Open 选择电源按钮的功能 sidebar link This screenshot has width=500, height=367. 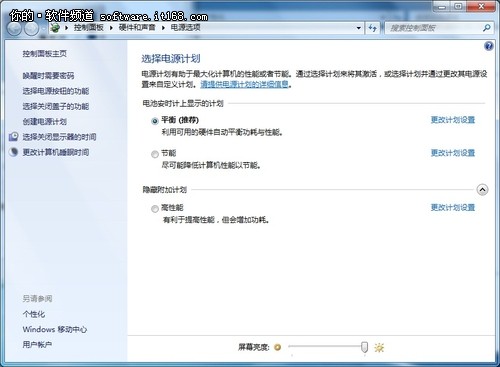(x=56, y=91)
